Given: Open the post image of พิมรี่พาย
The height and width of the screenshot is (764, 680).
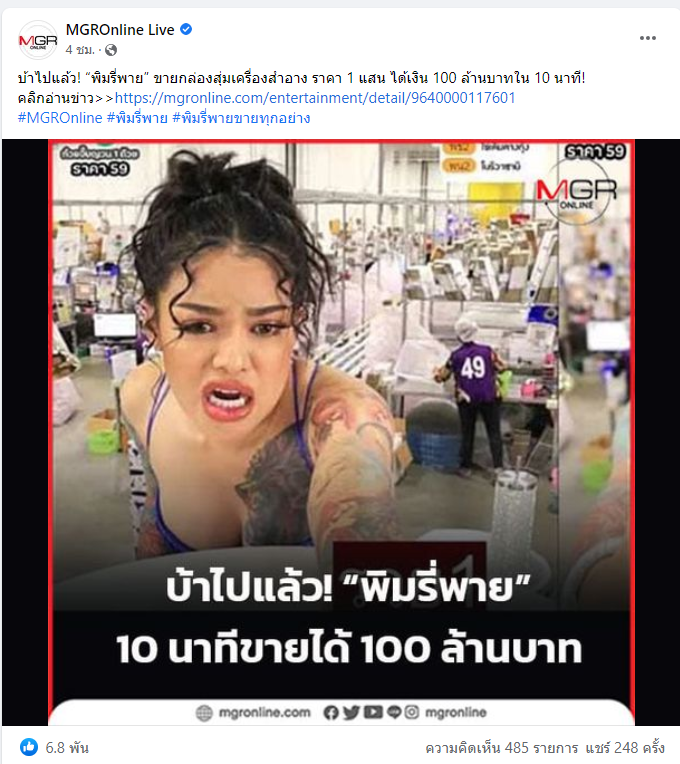Looking at the screenshot, I should coord(341,432).
